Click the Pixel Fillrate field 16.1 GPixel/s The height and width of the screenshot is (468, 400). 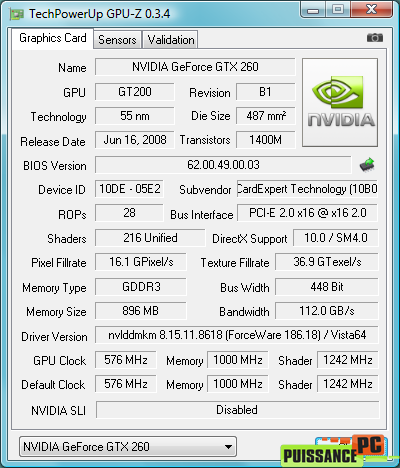point(141,262)
